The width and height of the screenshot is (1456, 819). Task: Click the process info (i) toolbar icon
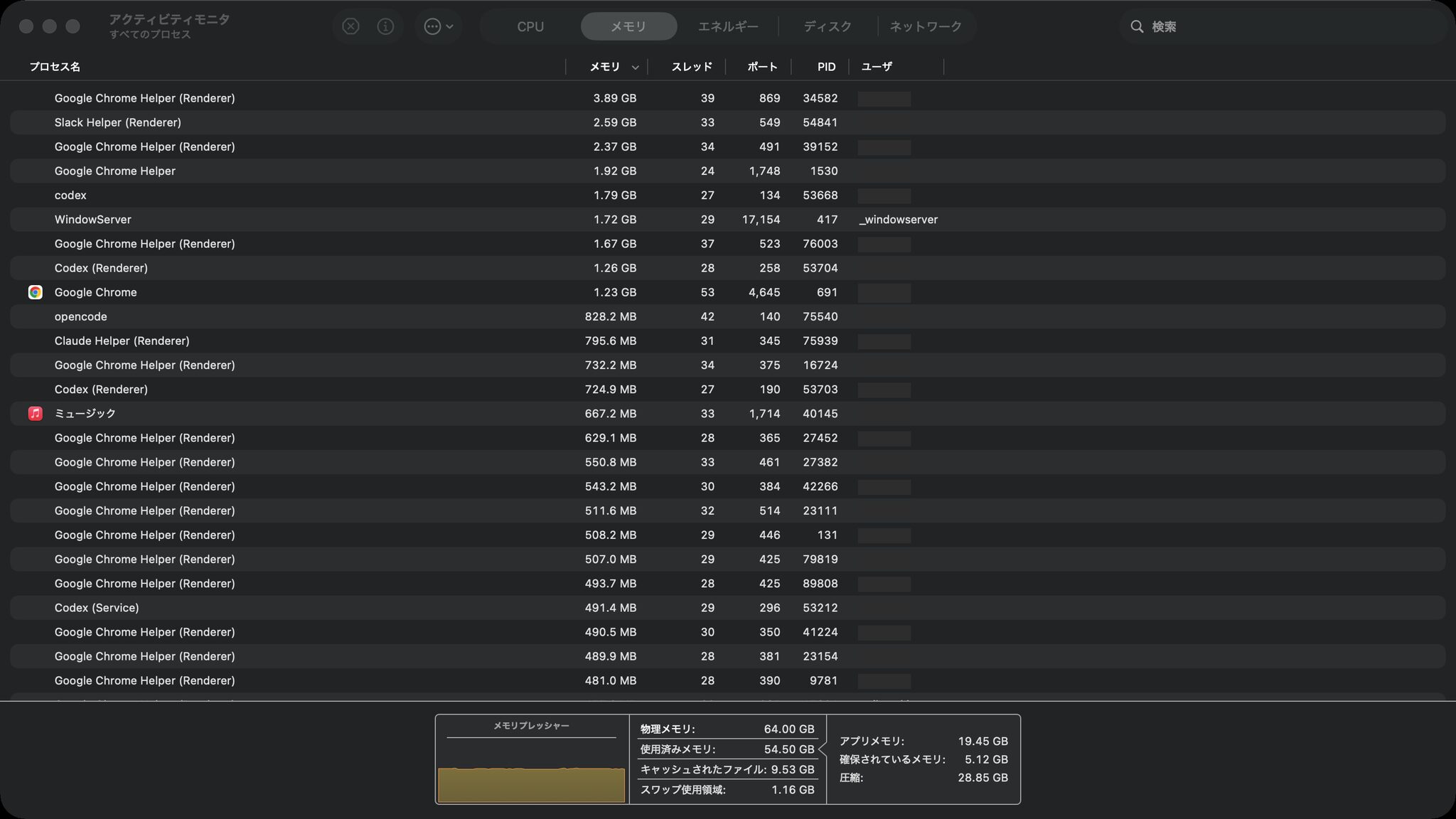tap(385, 26)
